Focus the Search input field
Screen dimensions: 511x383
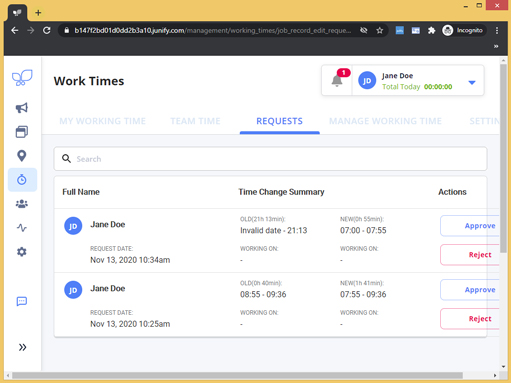coord(270,159)
